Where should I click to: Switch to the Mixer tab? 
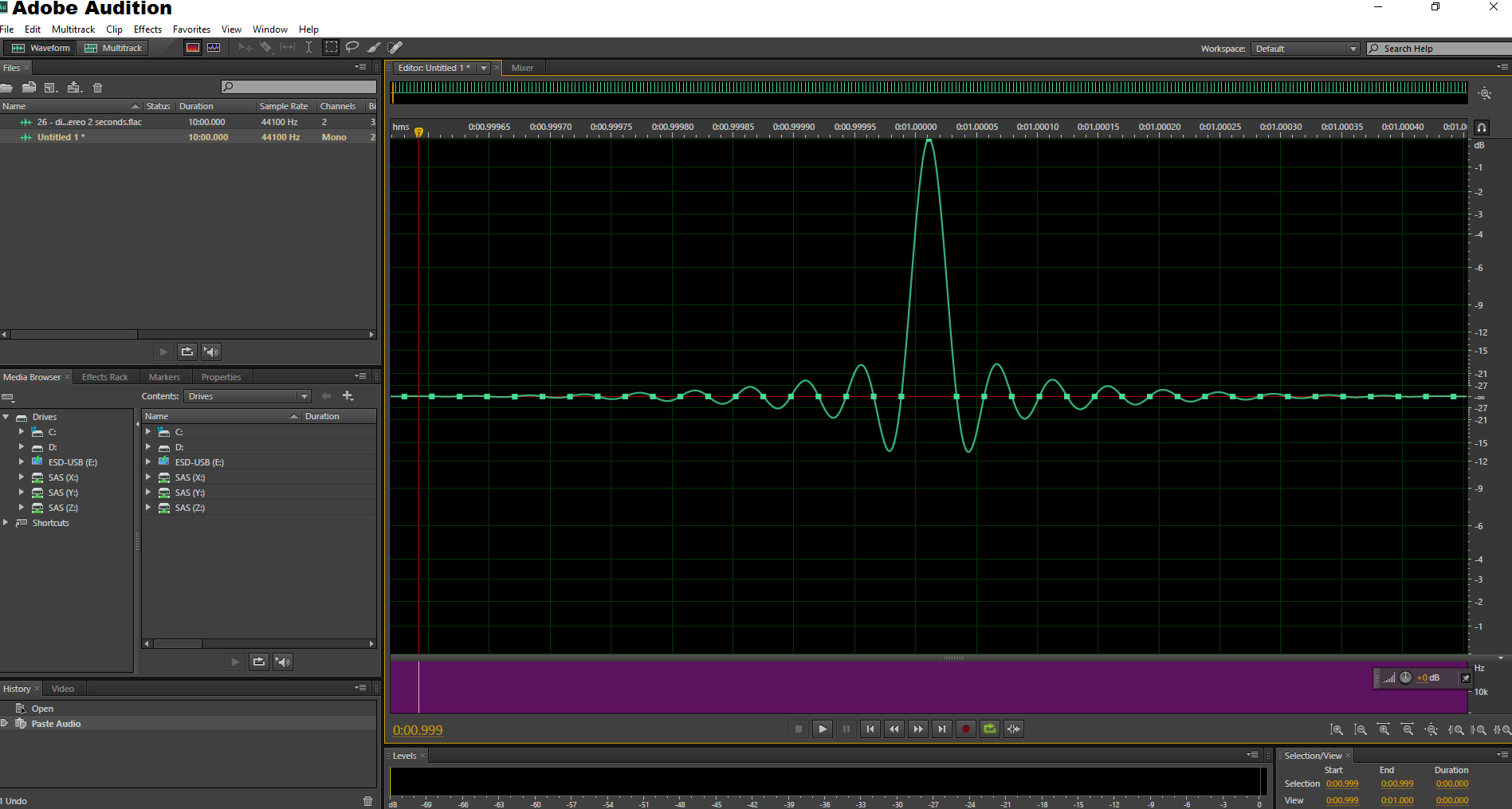coord(522,68)
